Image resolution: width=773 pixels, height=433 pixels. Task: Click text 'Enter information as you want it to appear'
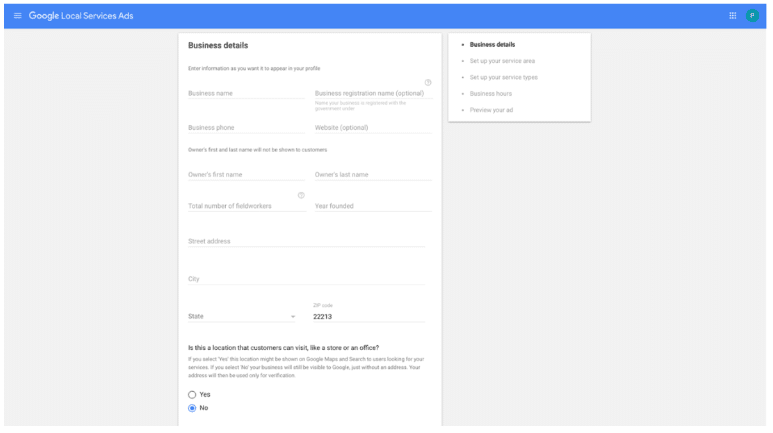pyautogui.click(x=254, y=68)
